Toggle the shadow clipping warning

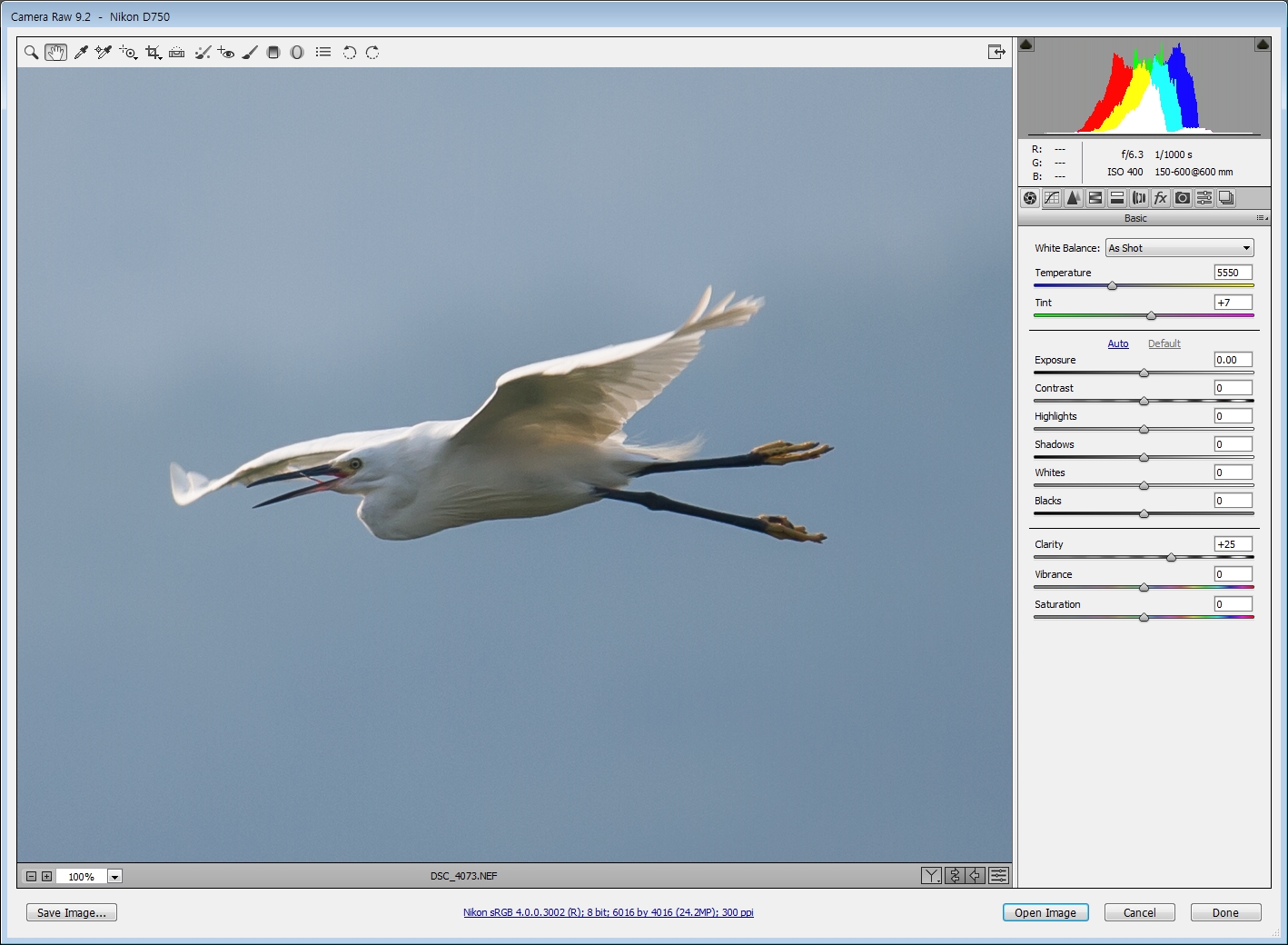point(1026,45)
